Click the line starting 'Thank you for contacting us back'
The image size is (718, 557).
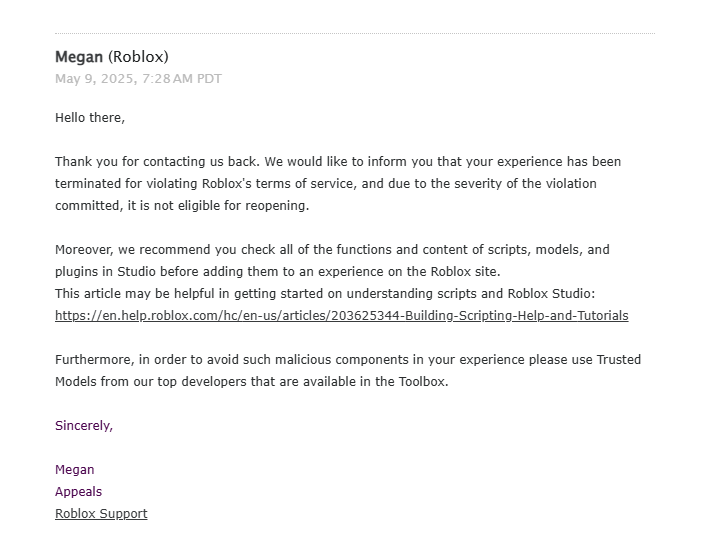(338, 162)
